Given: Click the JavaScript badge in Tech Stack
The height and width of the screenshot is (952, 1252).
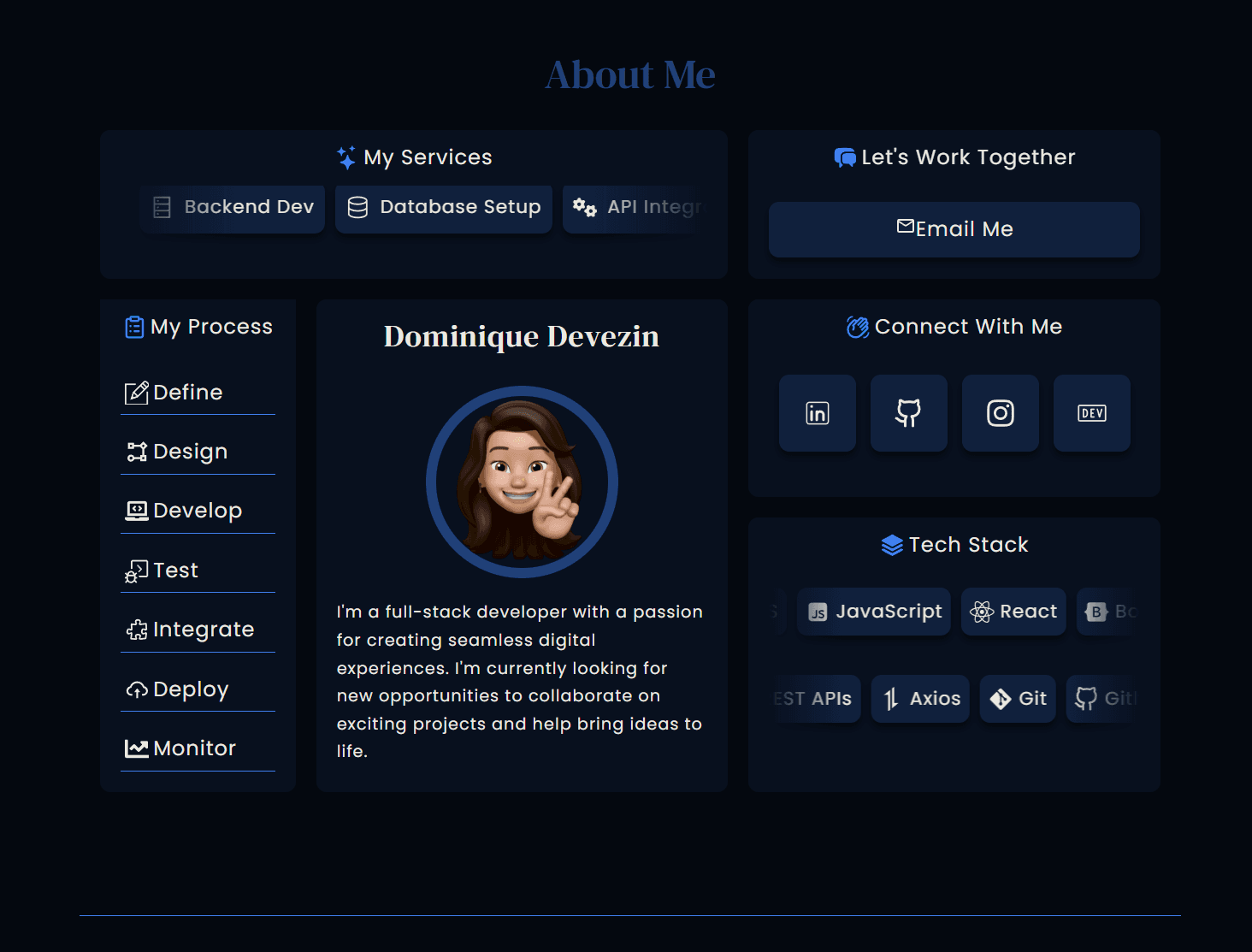Looking at the screenshot, I should [x=873, y=612].
